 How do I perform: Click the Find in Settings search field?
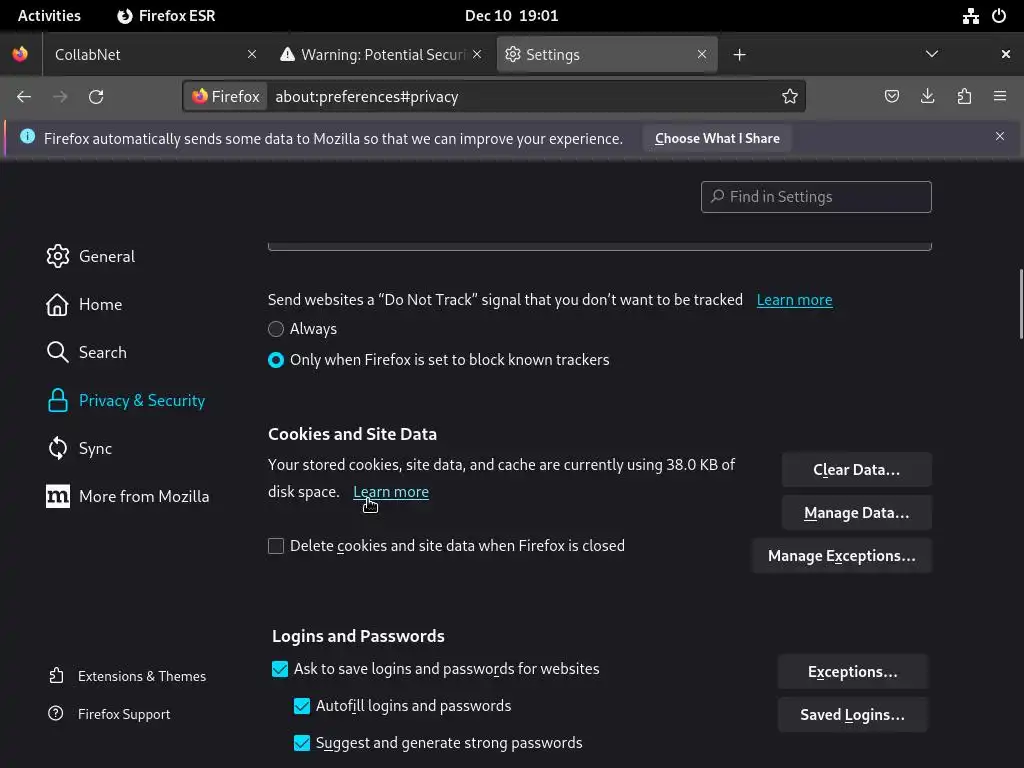[x=816, y=197]
